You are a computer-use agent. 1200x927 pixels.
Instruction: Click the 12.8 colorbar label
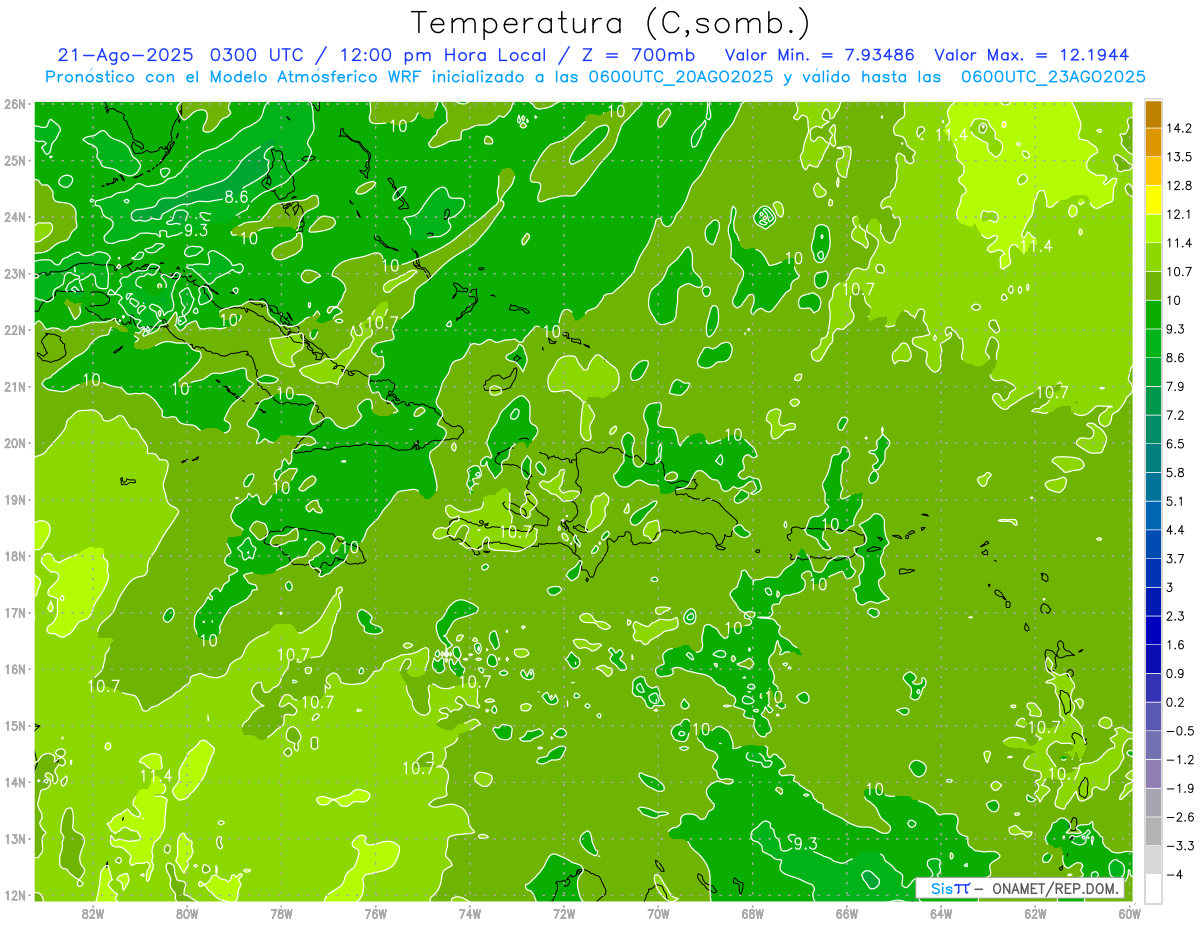[x=1178, y=186]
